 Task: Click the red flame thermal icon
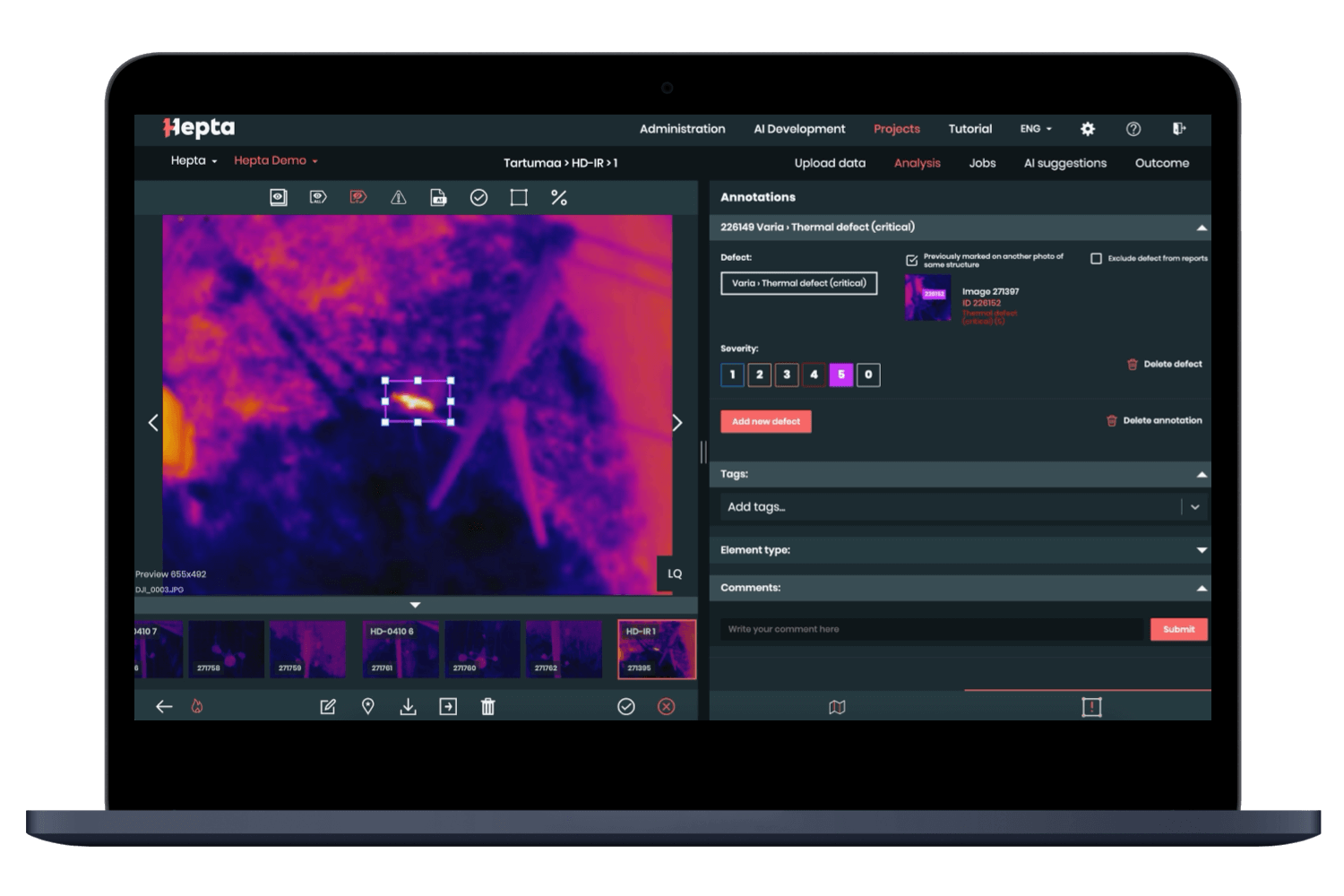coord(197,707)
